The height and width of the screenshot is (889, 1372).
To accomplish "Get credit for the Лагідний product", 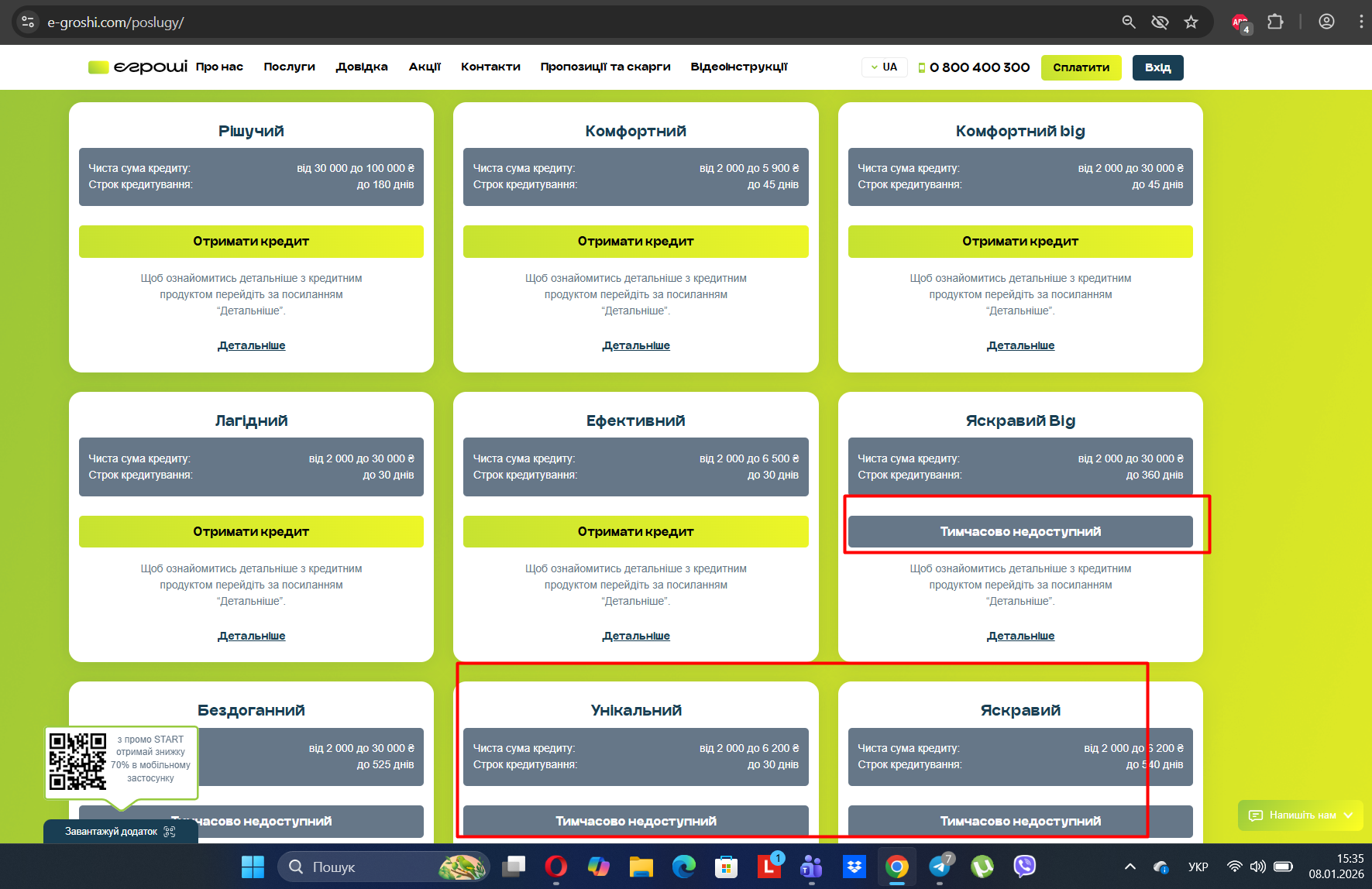I will [251, 532].
